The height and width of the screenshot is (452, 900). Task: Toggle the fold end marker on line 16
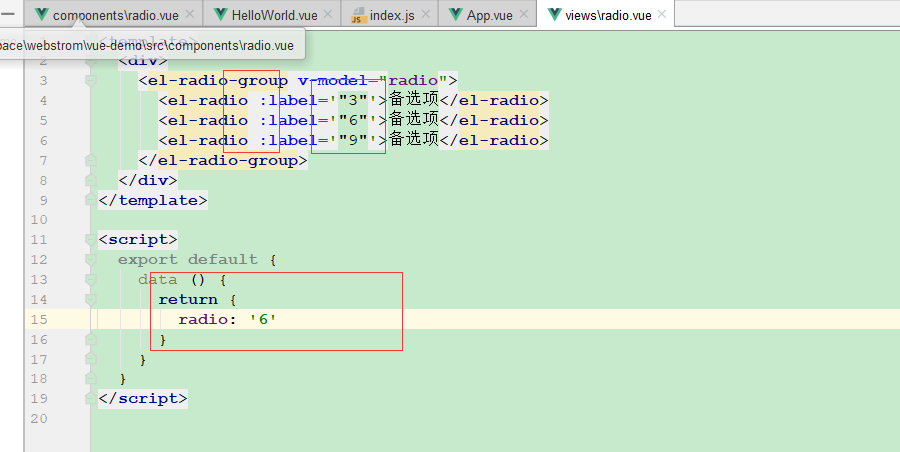91,339
